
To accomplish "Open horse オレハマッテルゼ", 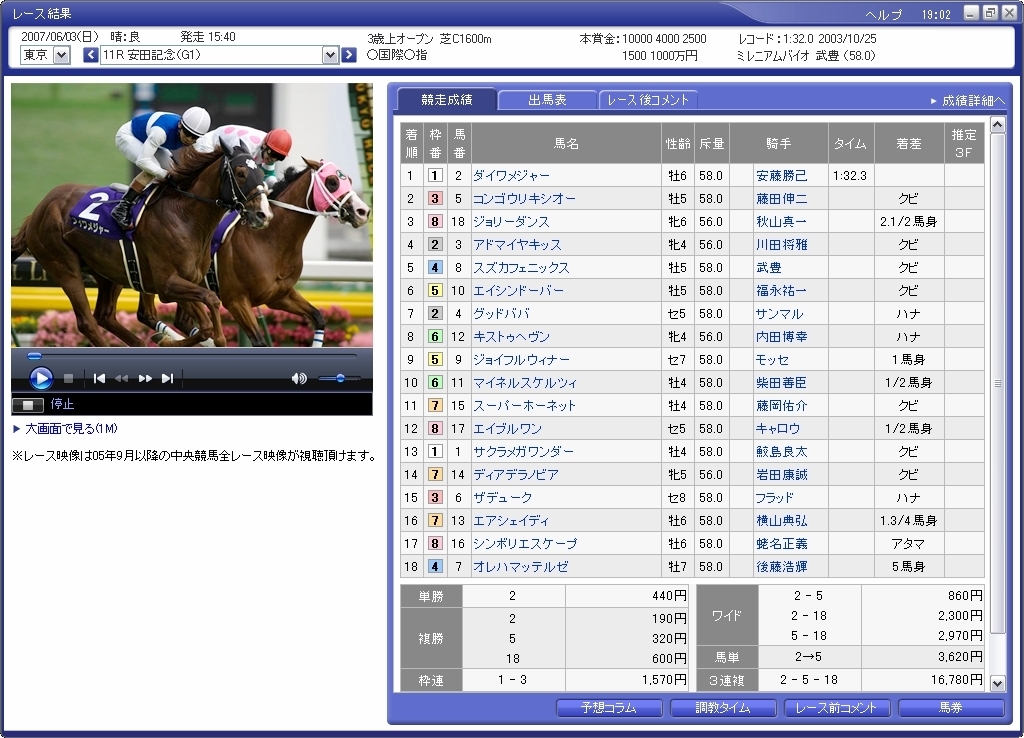I will (x=520, y=566).
